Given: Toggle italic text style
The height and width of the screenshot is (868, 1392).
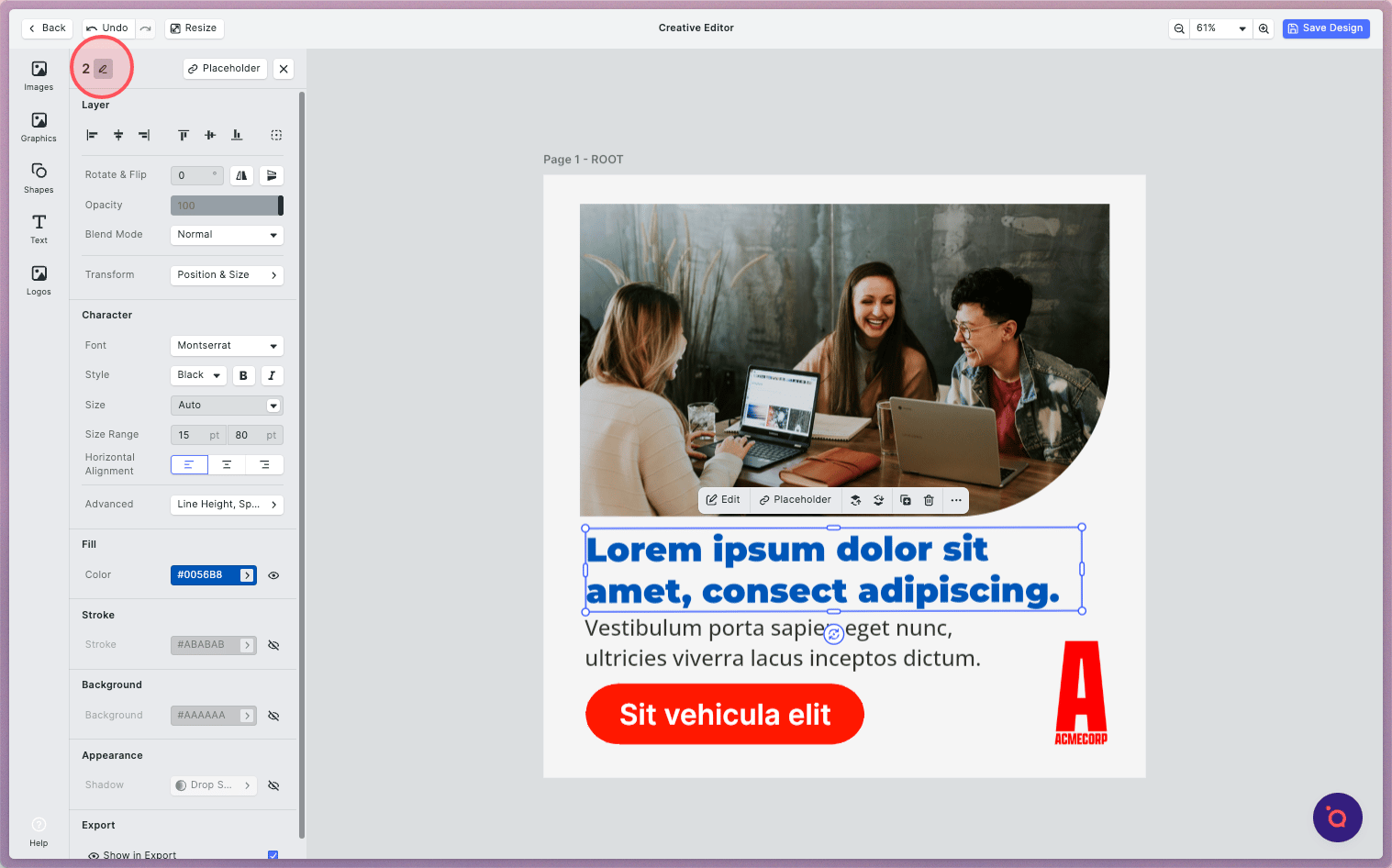Looking at the screenshot, I should [x=272, y=375].
